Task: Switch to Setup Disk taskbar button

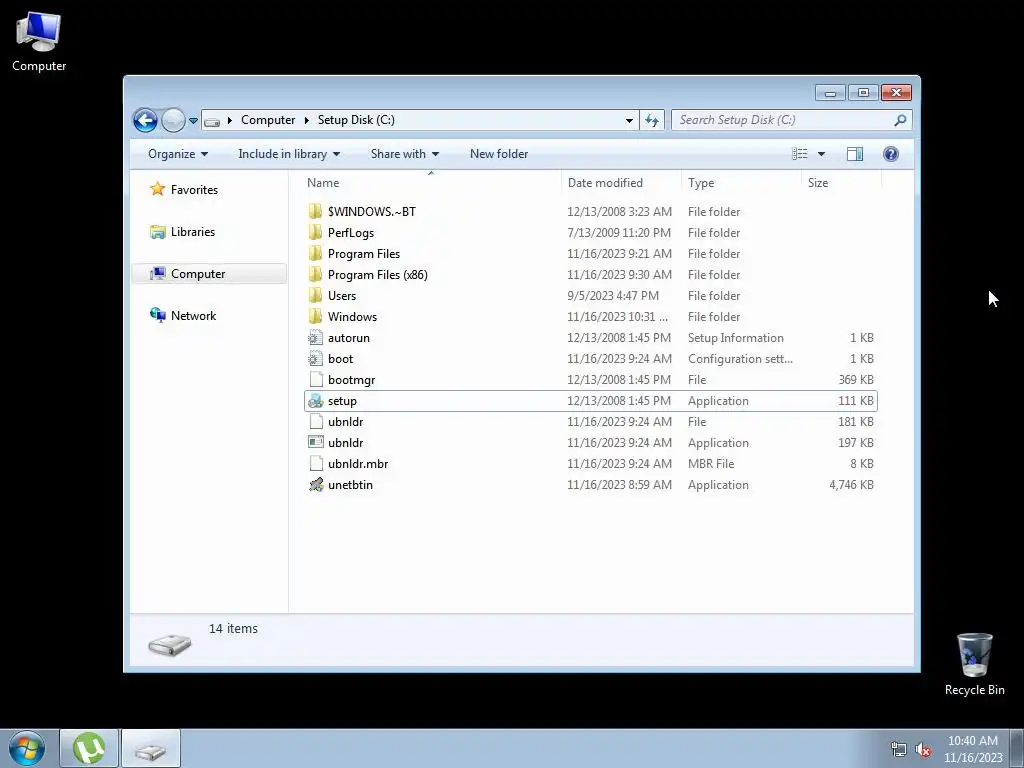Action: point(151,748)
